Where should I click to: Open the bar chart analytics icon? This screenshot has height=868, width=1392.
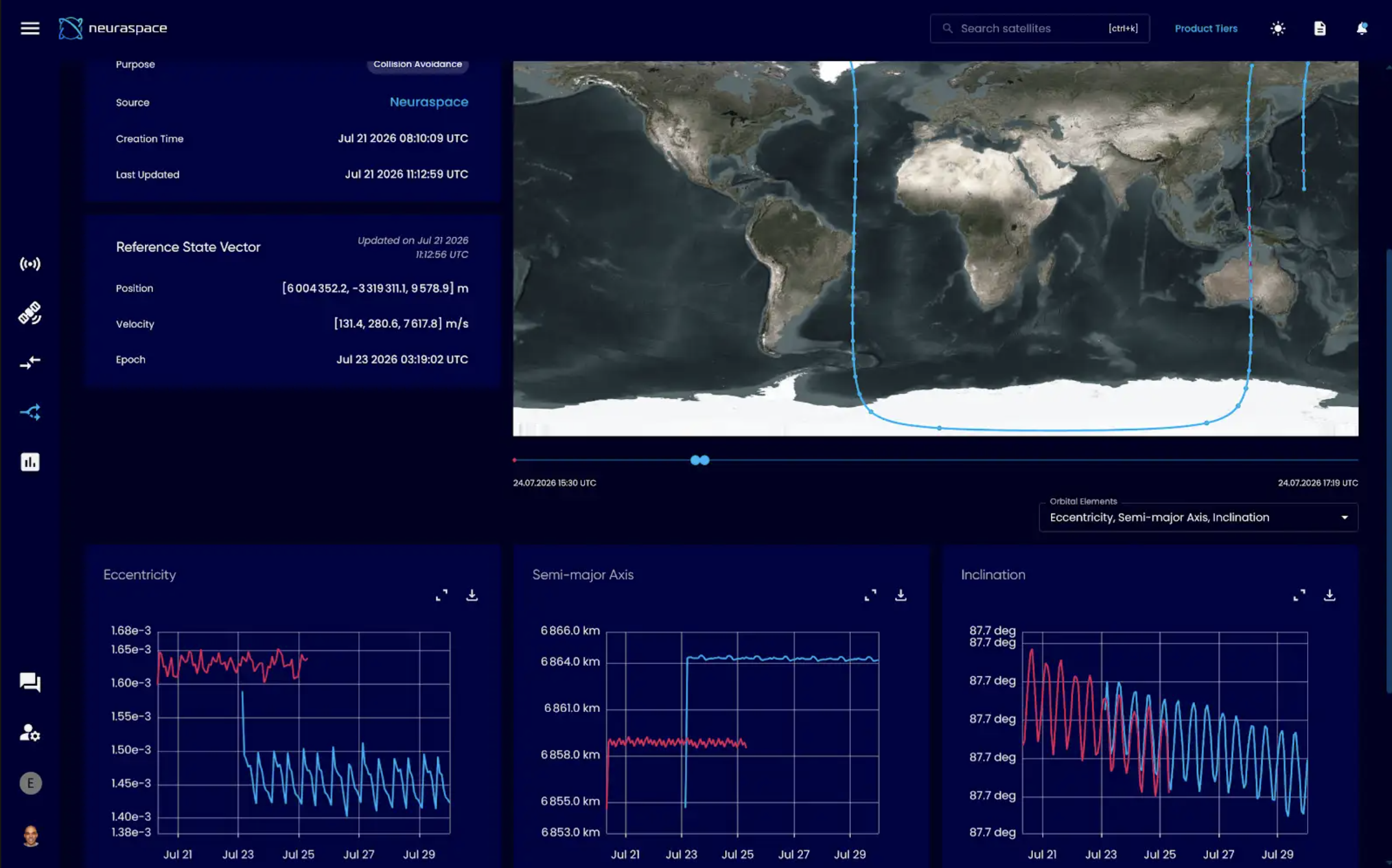point(30,462)
